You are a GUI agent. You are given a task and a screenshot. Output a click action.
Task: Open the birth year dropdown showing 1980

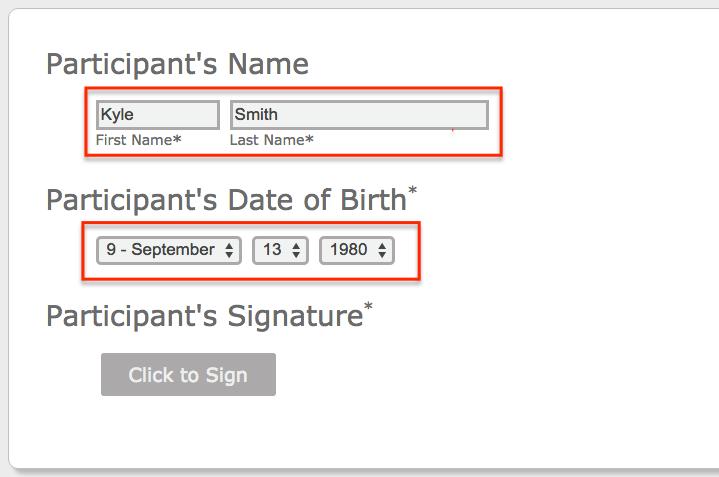tap(357, 250)
